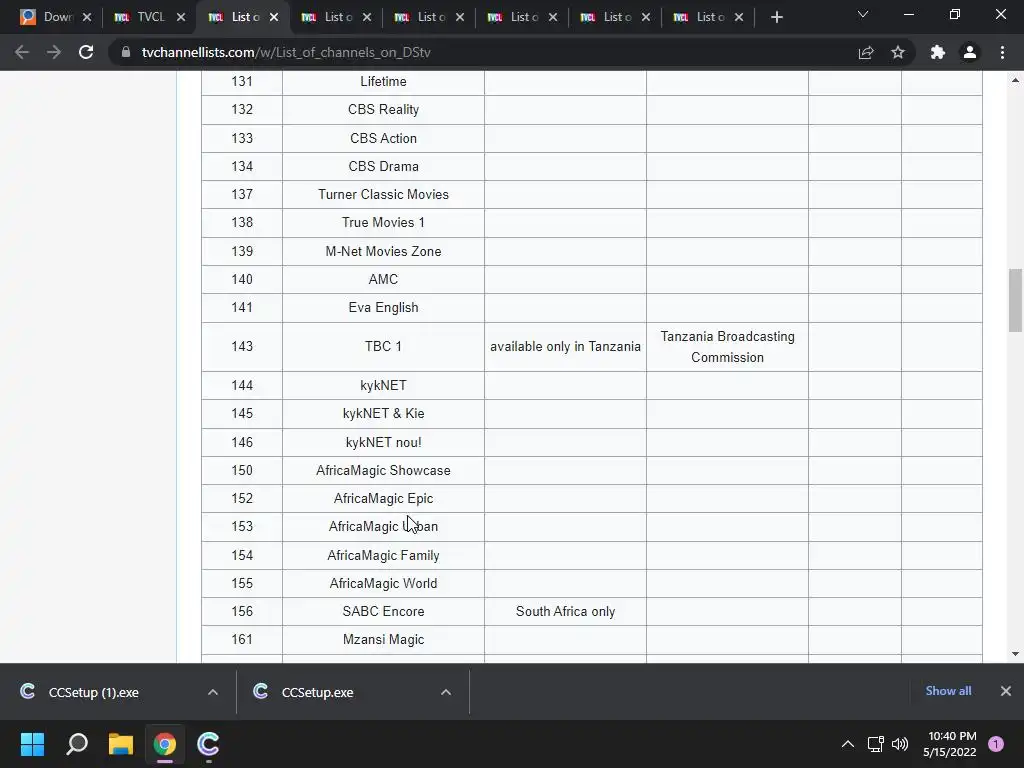
Task: Open a new browser tab
Action: click(x=776, y=17)
